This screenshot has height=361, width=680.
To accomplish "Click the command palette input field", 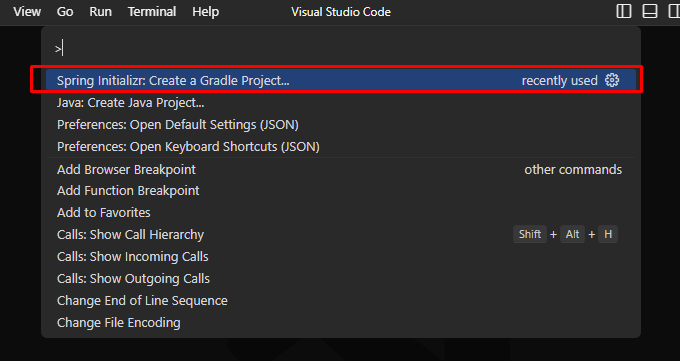I will (x=341, y=49).
